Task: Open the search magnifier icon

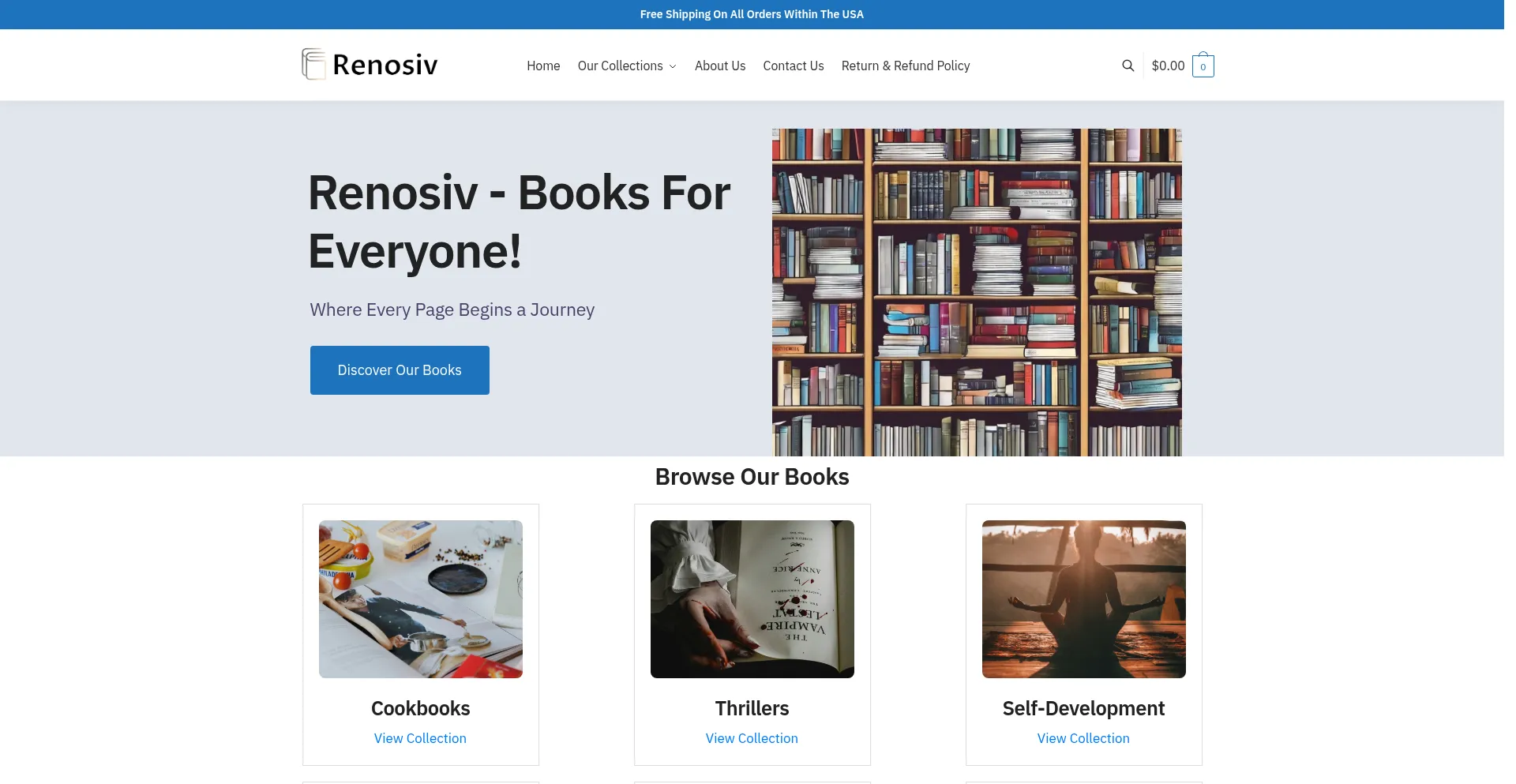Action: point(1128,66)
